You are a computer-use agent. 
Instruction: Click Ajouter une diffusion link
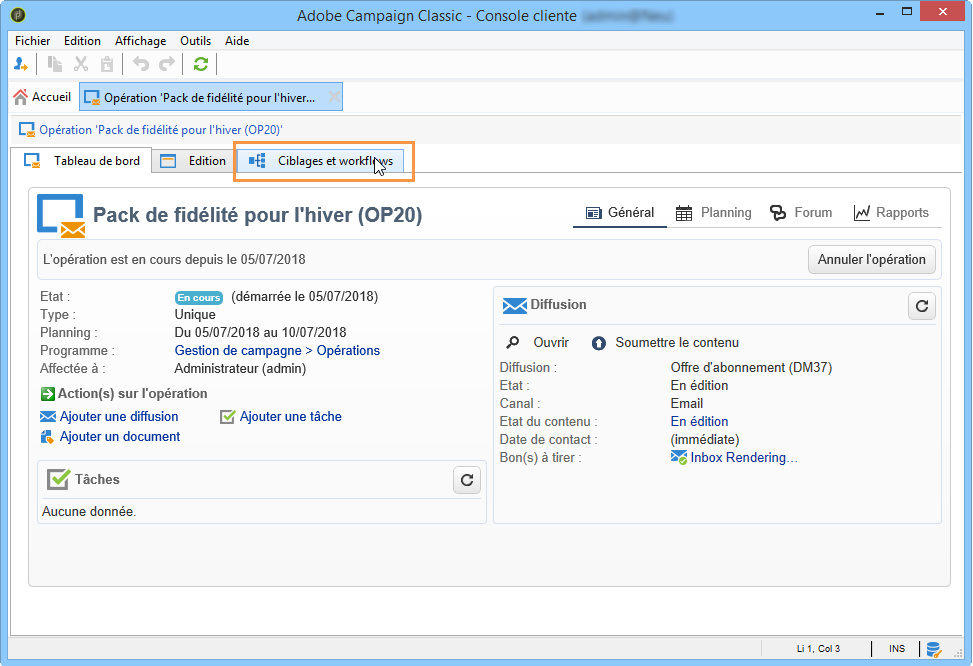pos(119,416)
